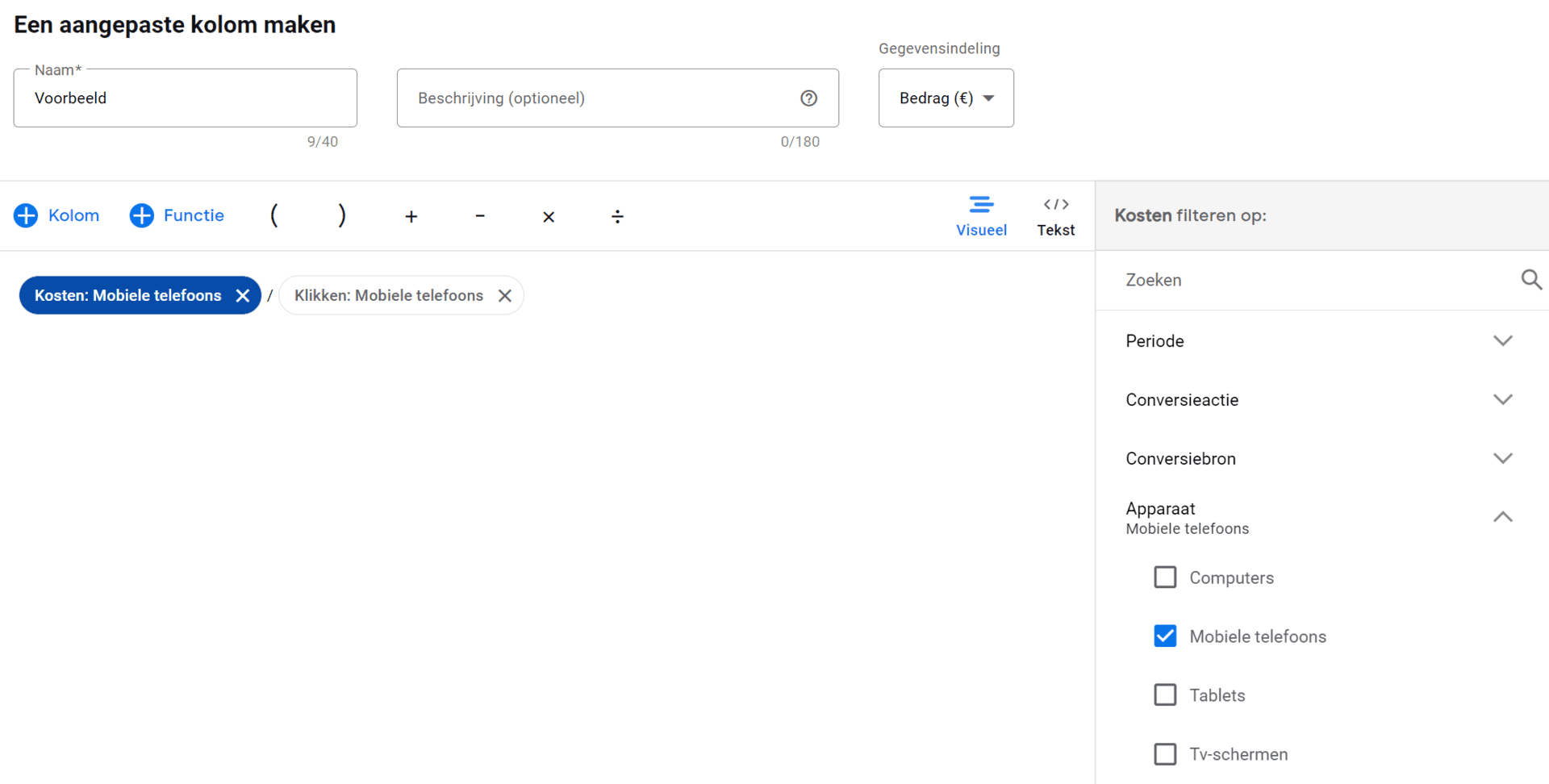Viewport: 1549px width, 784px height.
Task: Open the Bedrag (€) format dropdown
Action: [946, 98]
